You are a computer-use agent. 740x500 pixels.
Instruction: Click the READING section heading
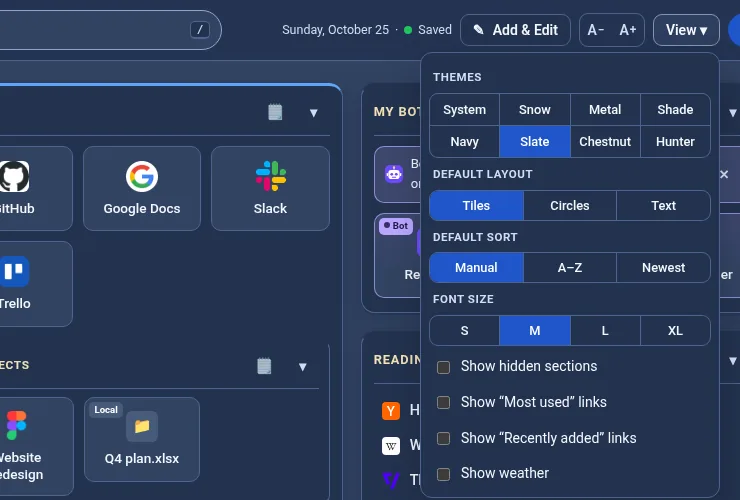pos(396,360)
